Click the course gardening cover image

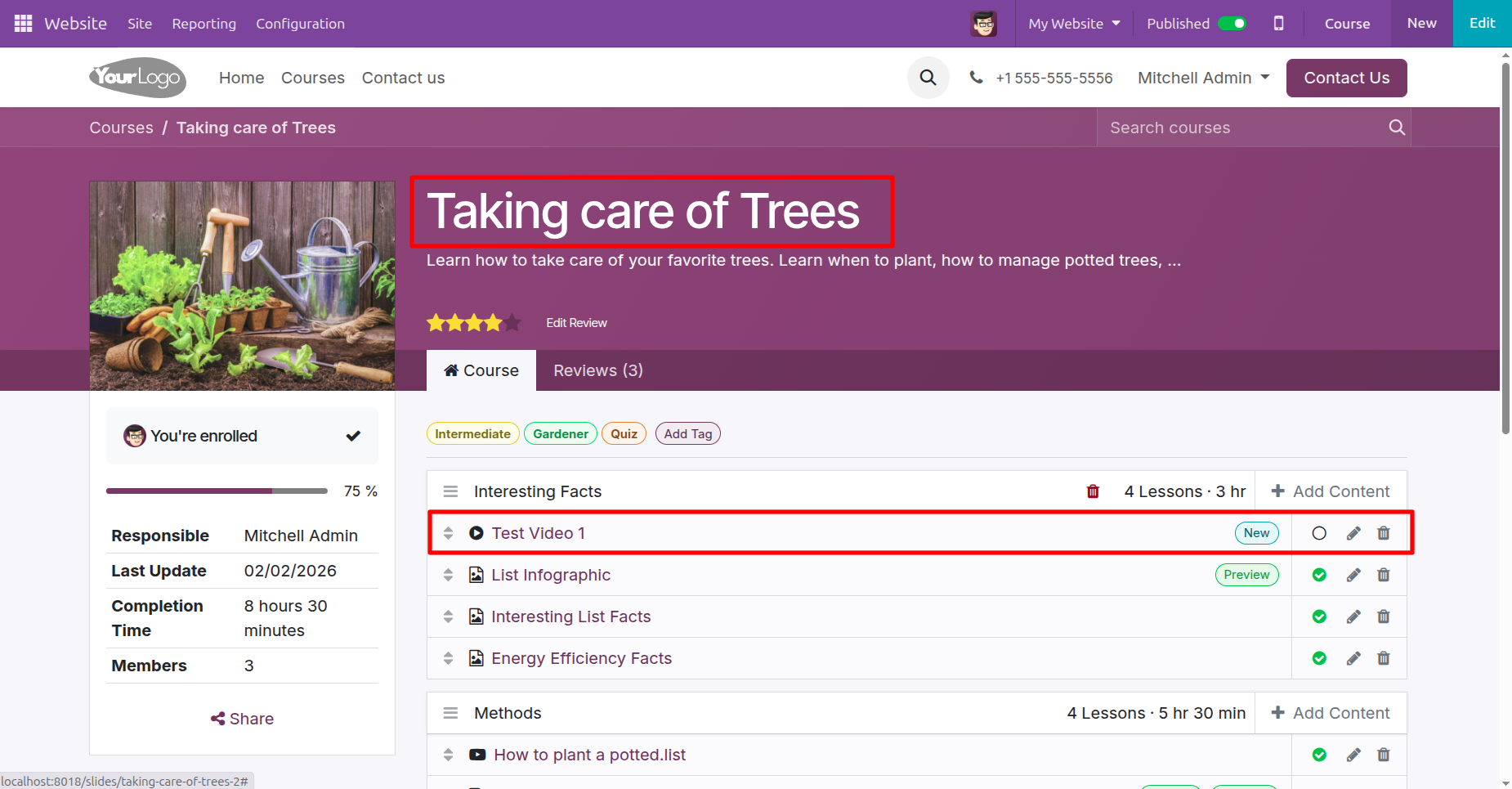(242, 285)
